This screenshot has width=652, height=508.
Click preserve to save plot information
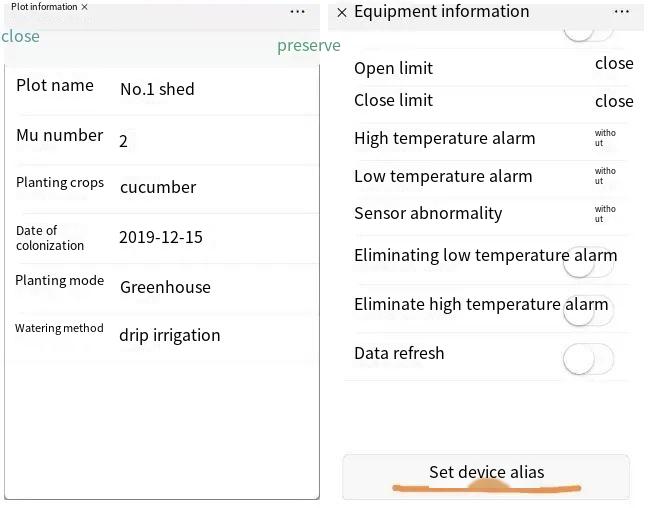pos(308,45)
